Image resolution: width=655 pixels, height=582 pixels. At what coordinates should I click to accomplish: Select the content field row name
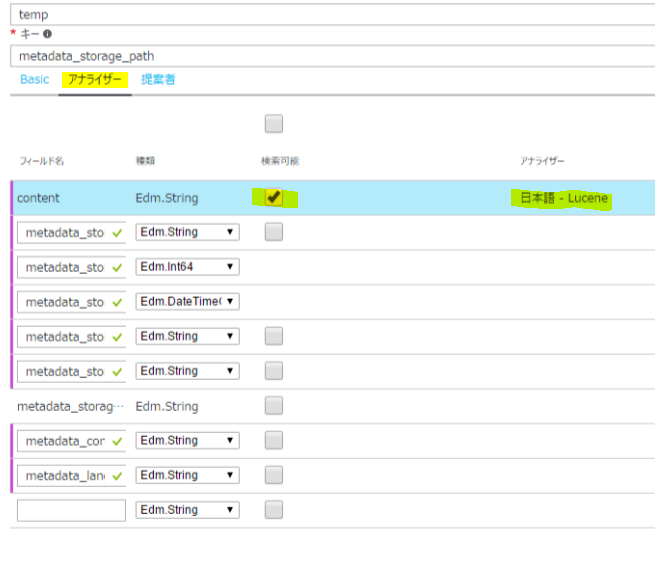(38, 198)
